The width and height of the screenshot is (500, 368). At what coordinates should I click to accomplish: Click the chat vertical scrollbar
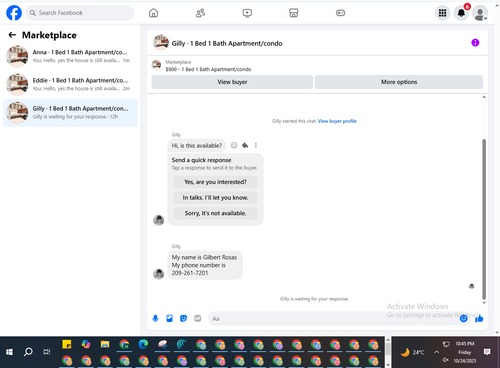tap(484, 219)
